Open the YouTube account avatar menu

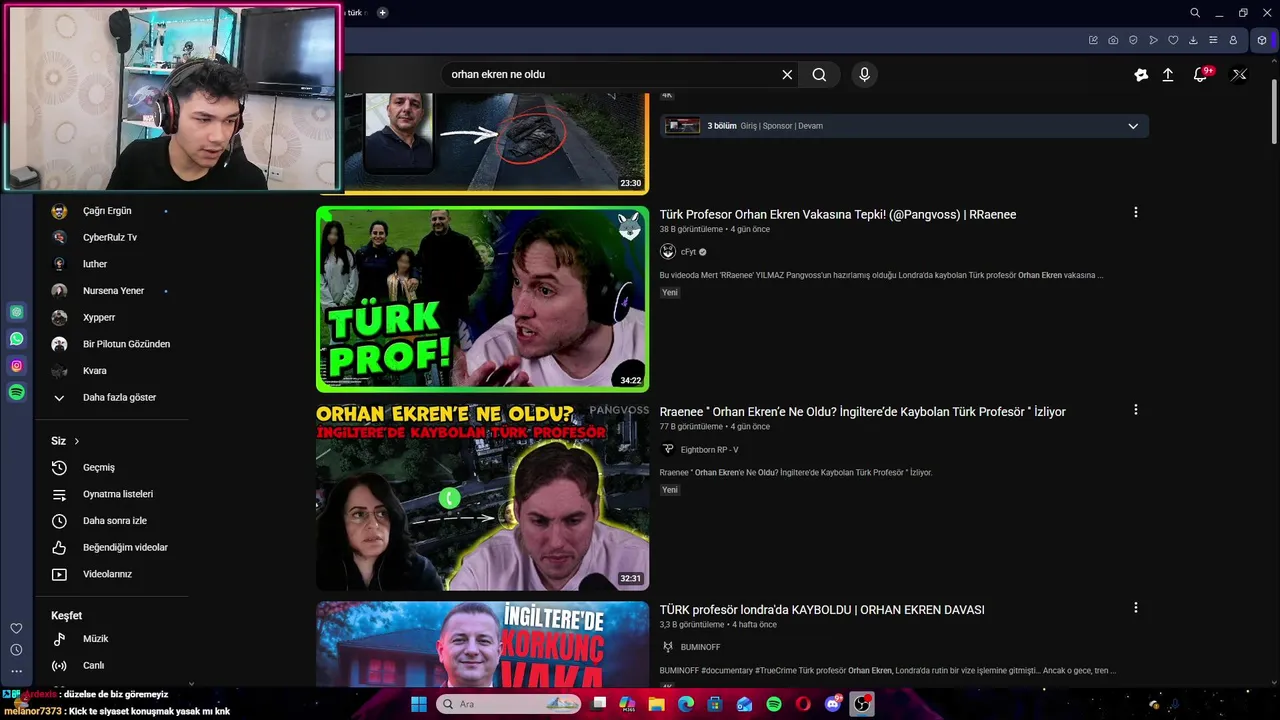pyautogui.click(x=1239, y=75)
